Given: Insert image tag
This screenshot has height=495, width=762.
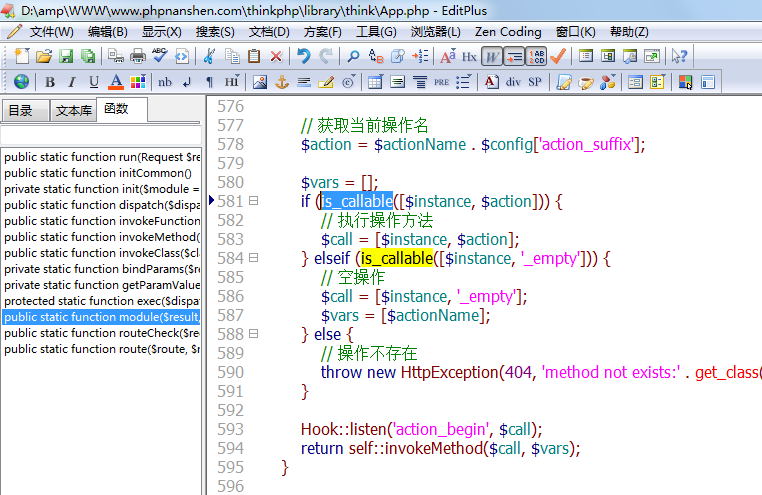Looking at the screenshot, I should click(x=260, y=82).
